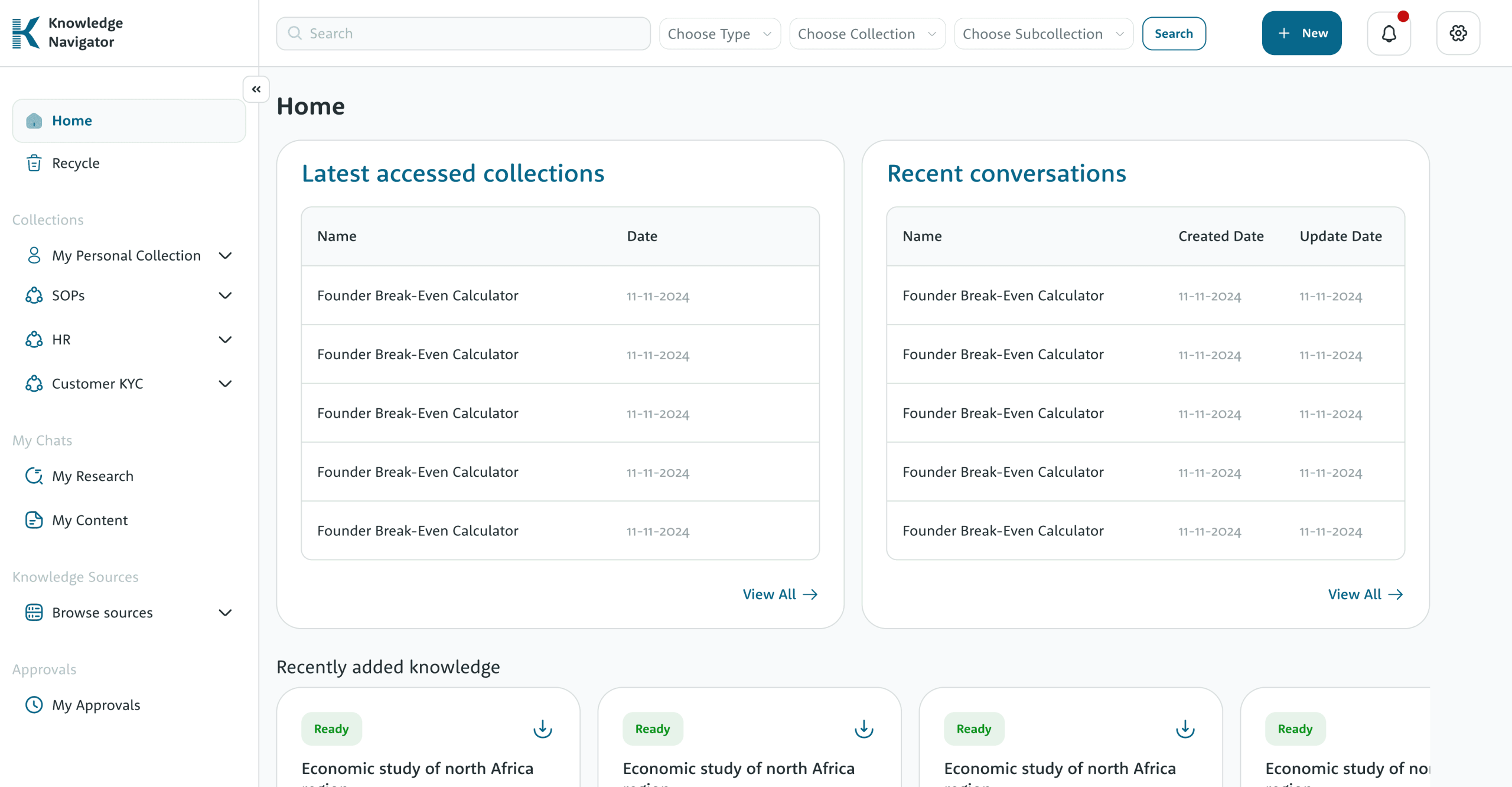Click the New button
The width and height of the screenshot is (1512, 787).
pos(1301,33)
